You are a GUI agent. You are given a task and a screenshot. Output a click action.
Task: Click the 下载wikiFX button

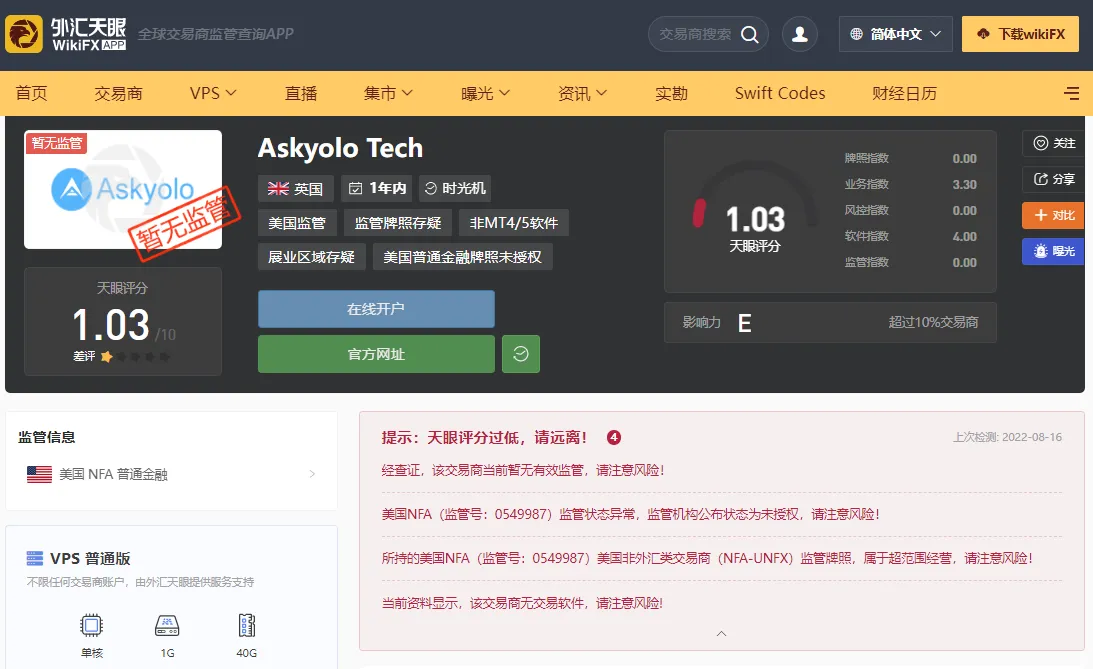(x=1021, y=33)
